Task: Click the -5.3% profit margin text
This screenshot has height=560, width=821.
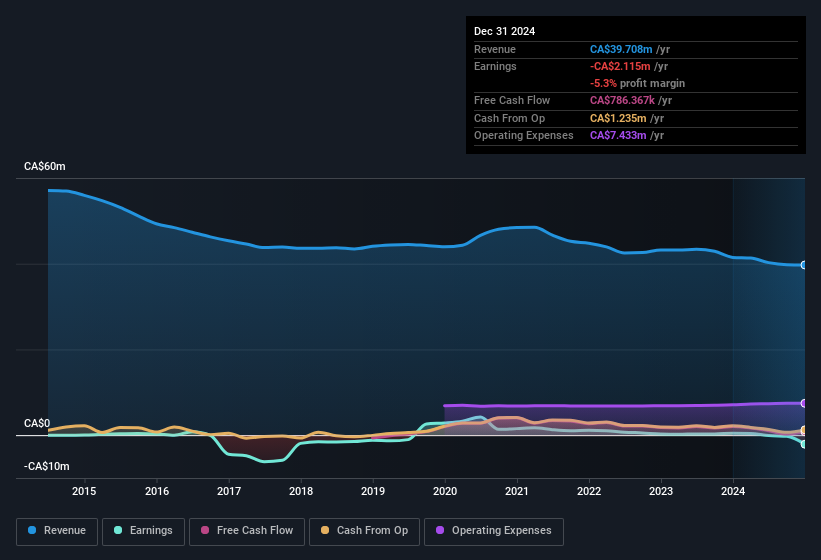Action: [x=637, y=83]
